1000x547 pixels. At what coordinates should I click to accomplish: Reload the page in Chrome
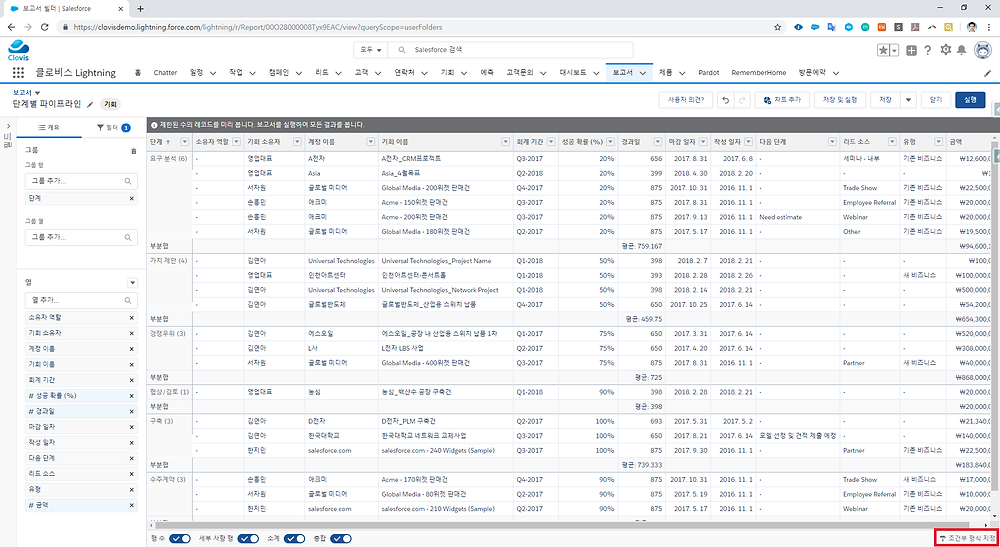(45, 27)
